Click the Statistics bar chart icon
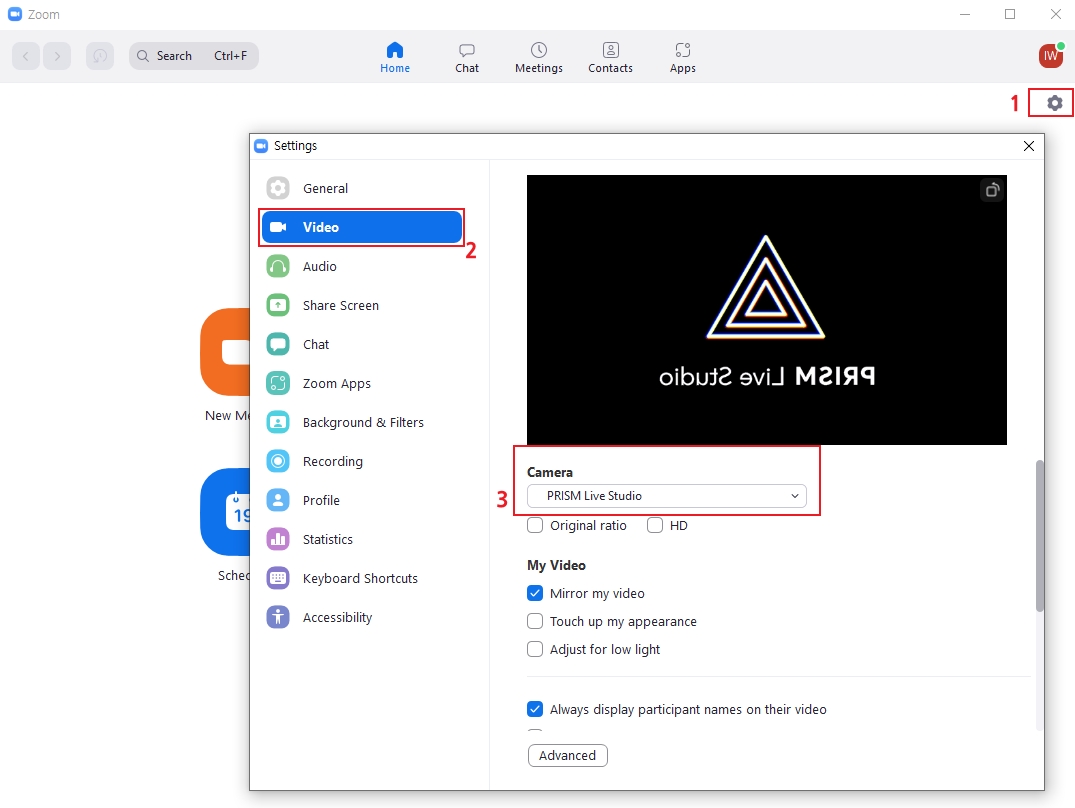The width and height of the screenshot is (1075, 808). (x=278, y=539)
